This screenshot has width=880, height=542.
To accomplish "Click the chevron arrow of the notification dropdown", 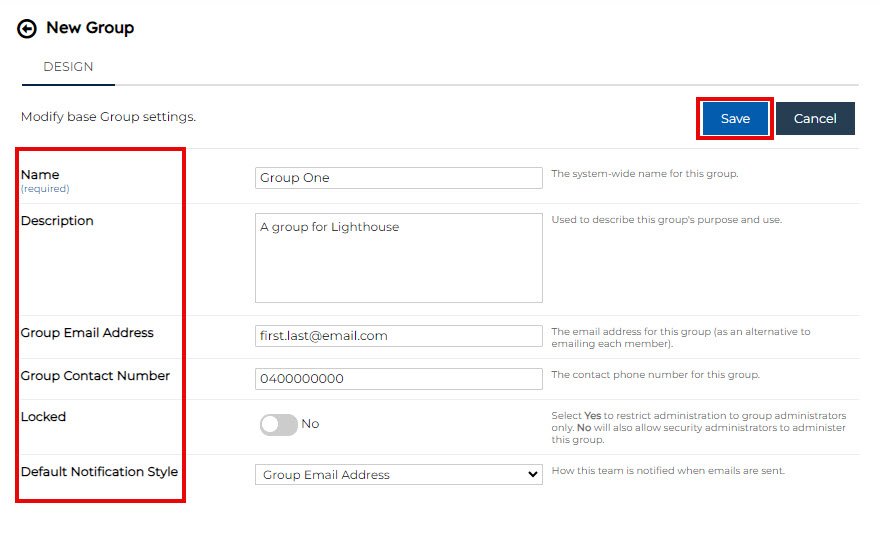I will 532,475.
